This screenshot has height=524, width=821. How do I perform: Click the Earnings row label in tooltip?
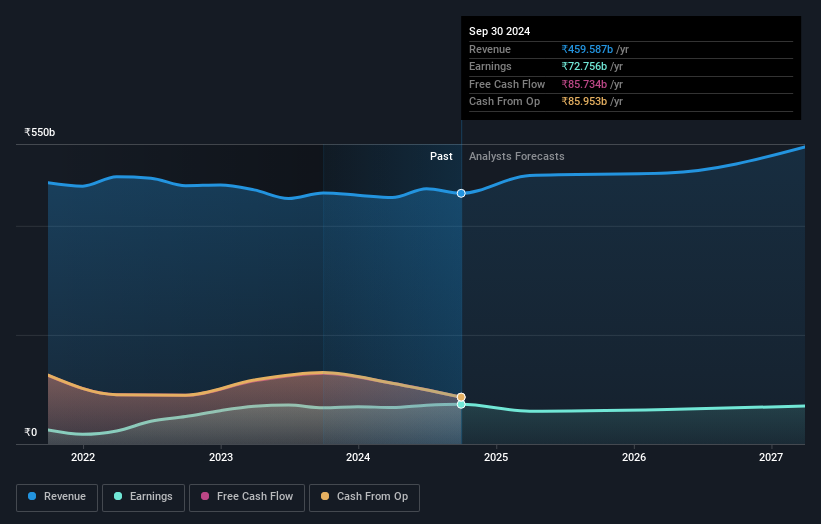490,66
